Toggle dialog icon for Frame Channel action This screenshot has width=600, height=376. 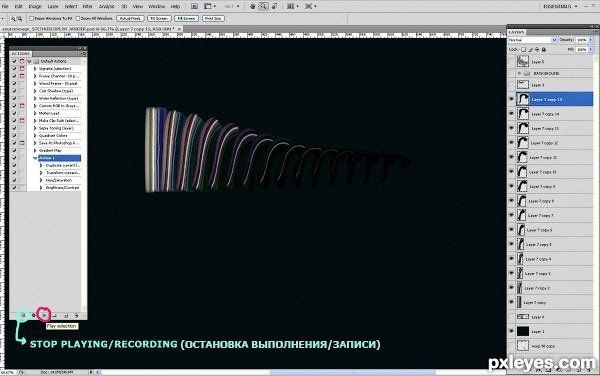[22, 76]
